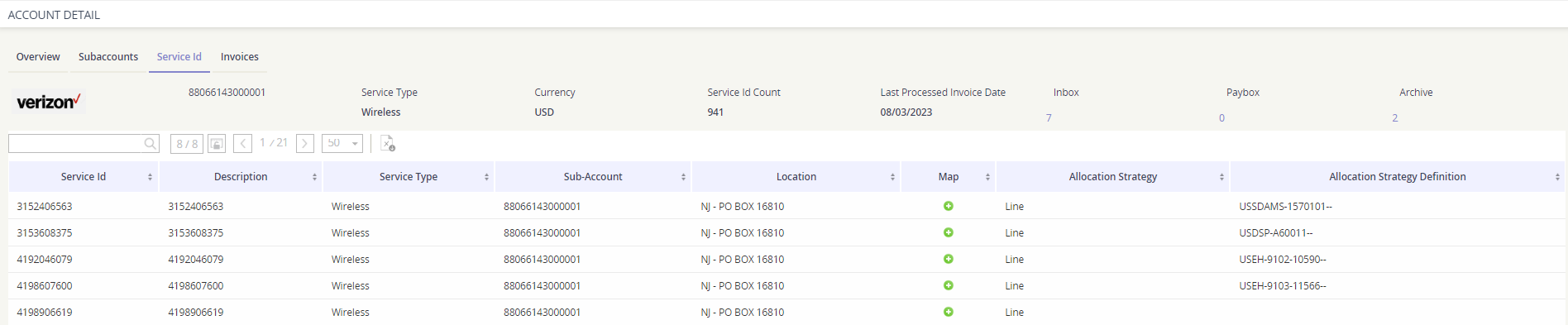Switch to the Subaccounts tab
The height and width of the screenshot is (325, 1568).
point(108,57)
